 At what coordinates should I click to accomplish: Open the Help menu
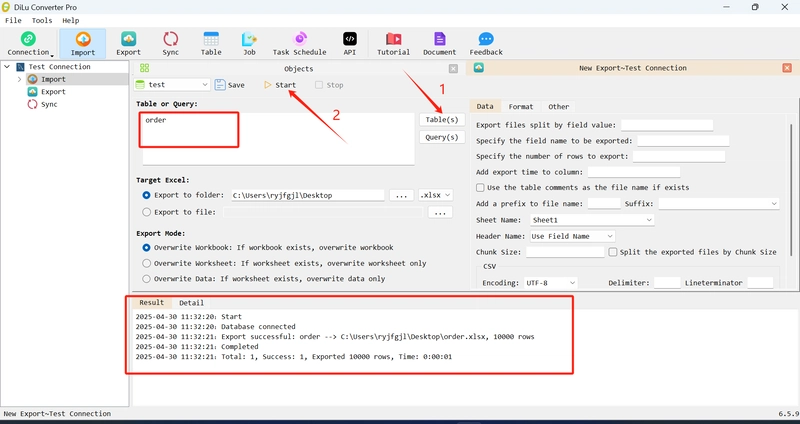(x=70, y=20)
